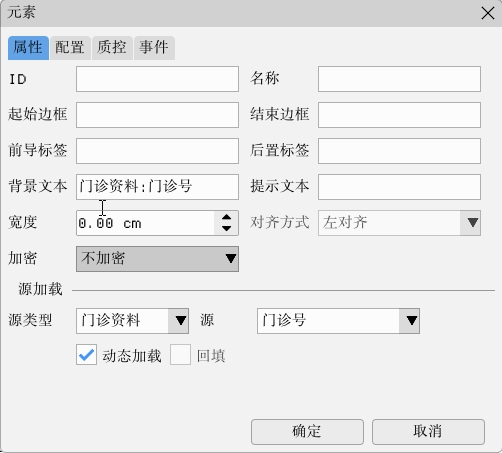This screenshot has height=453, width=502.
Task: Click the 取消 button
Action: pyautogui.click(x=428, y=432)
